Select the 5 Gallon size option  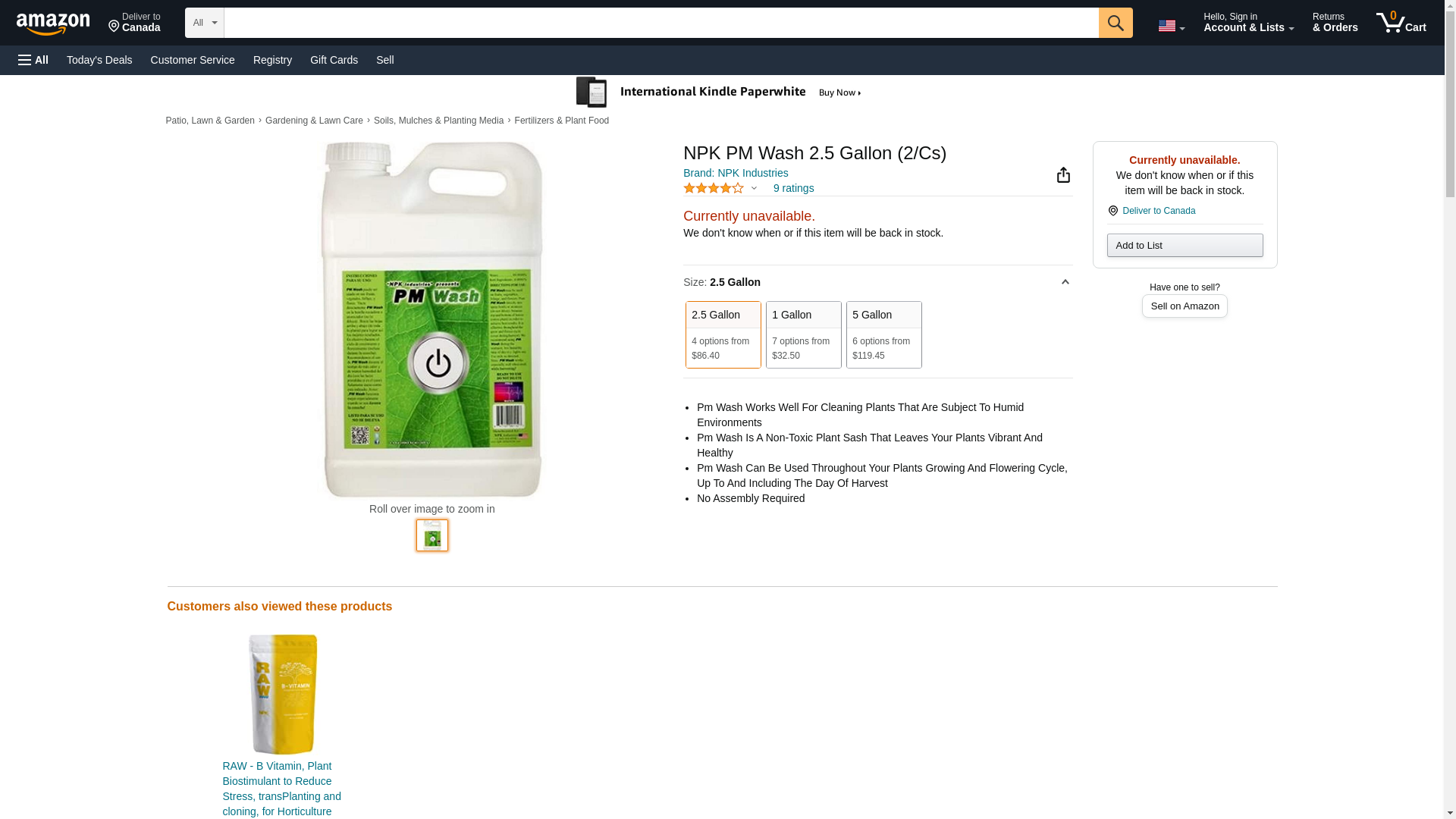click(x=883, y=334)
